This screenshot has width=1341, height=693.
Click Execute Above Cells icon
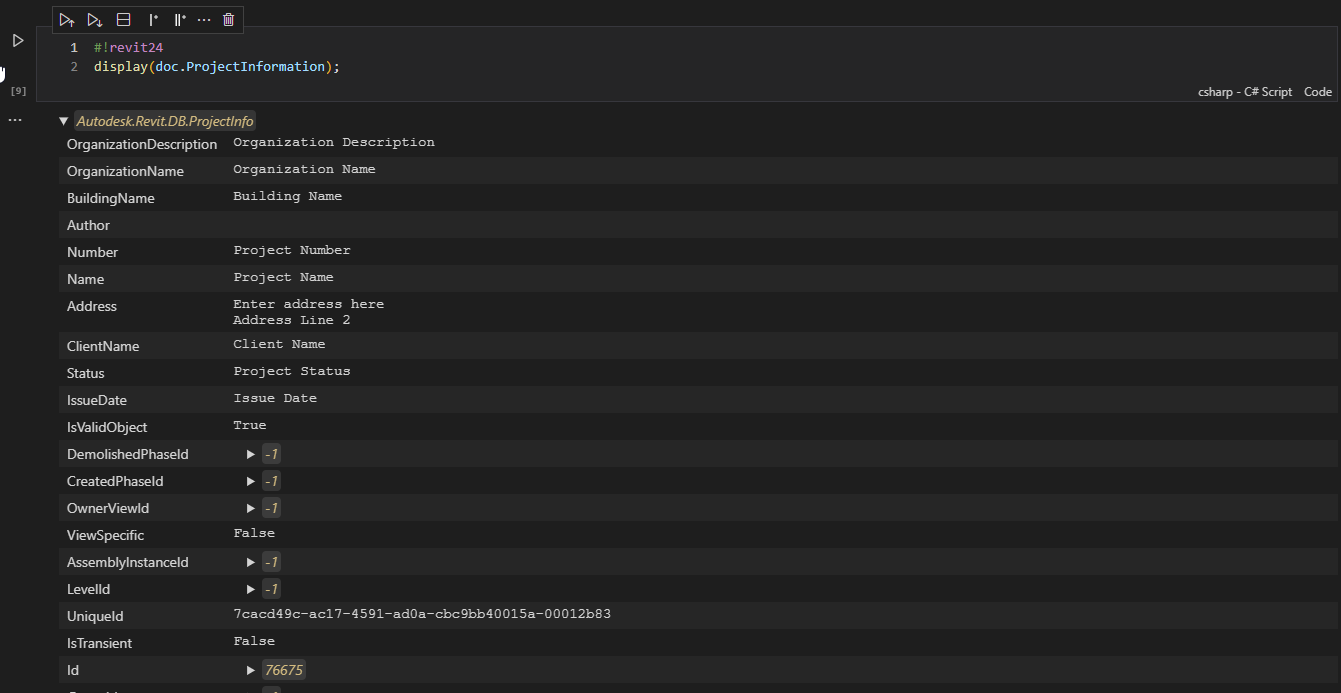click(67, 19)
